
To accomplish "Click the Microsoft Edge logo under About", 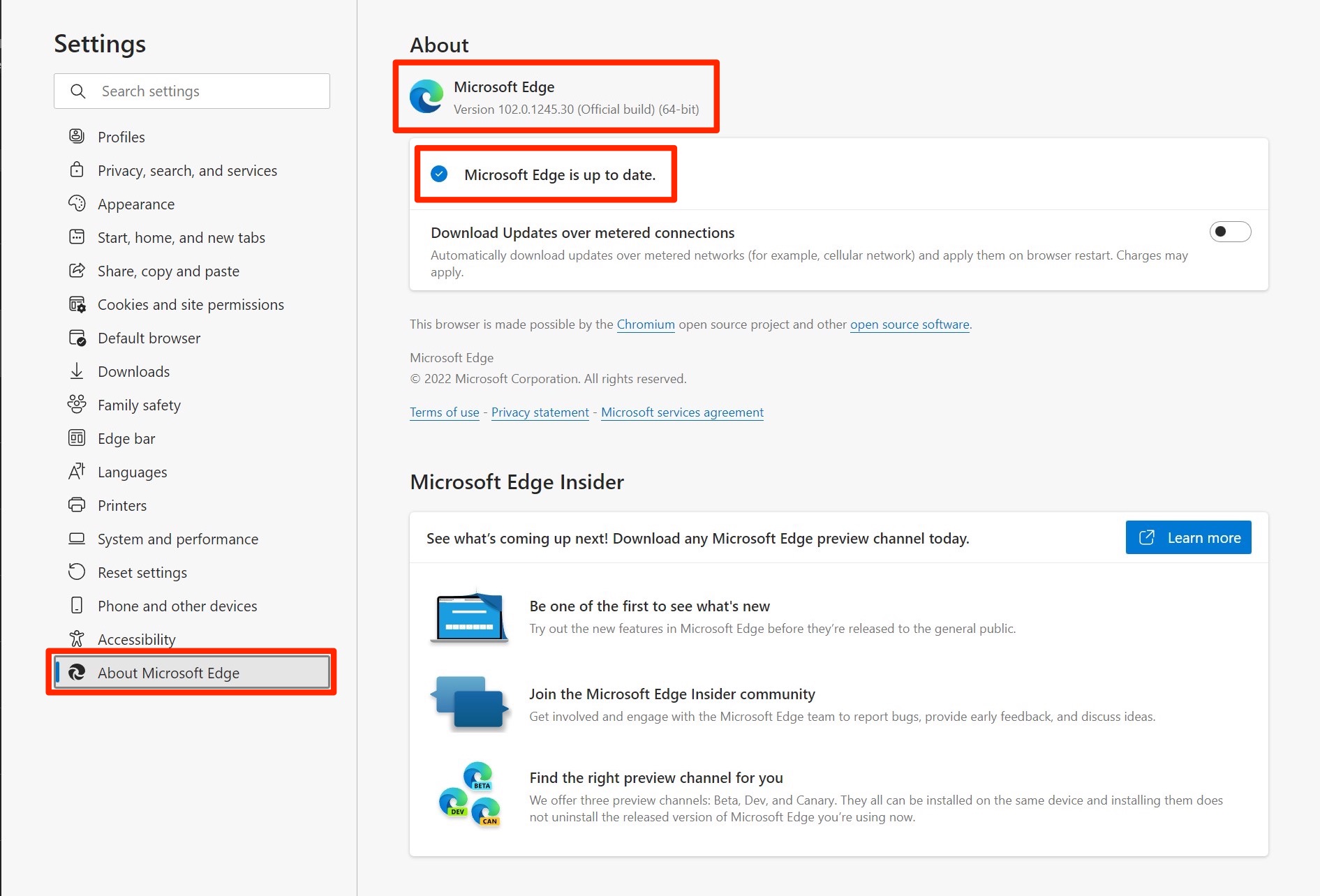I will pos(427,96).
